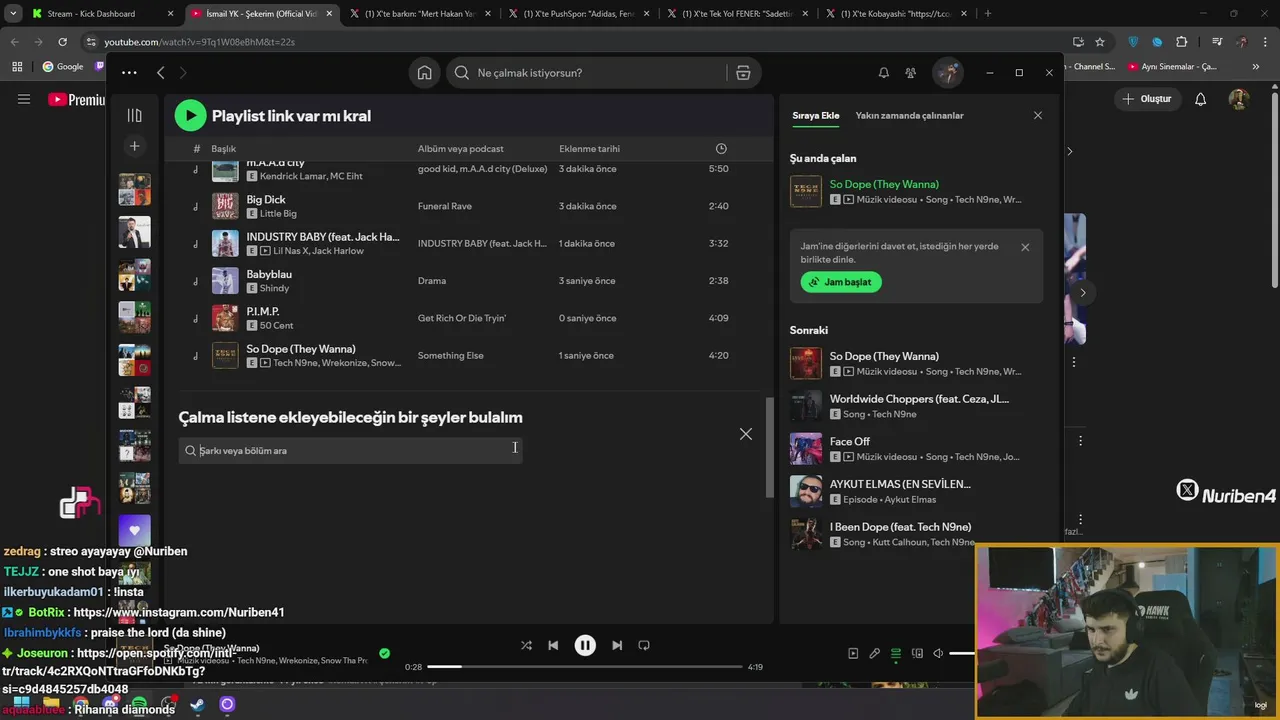Play 'I Been Dope' from the queue
Screen dimensions: 1280x720
pyautogui.click(x=915, y=534)
